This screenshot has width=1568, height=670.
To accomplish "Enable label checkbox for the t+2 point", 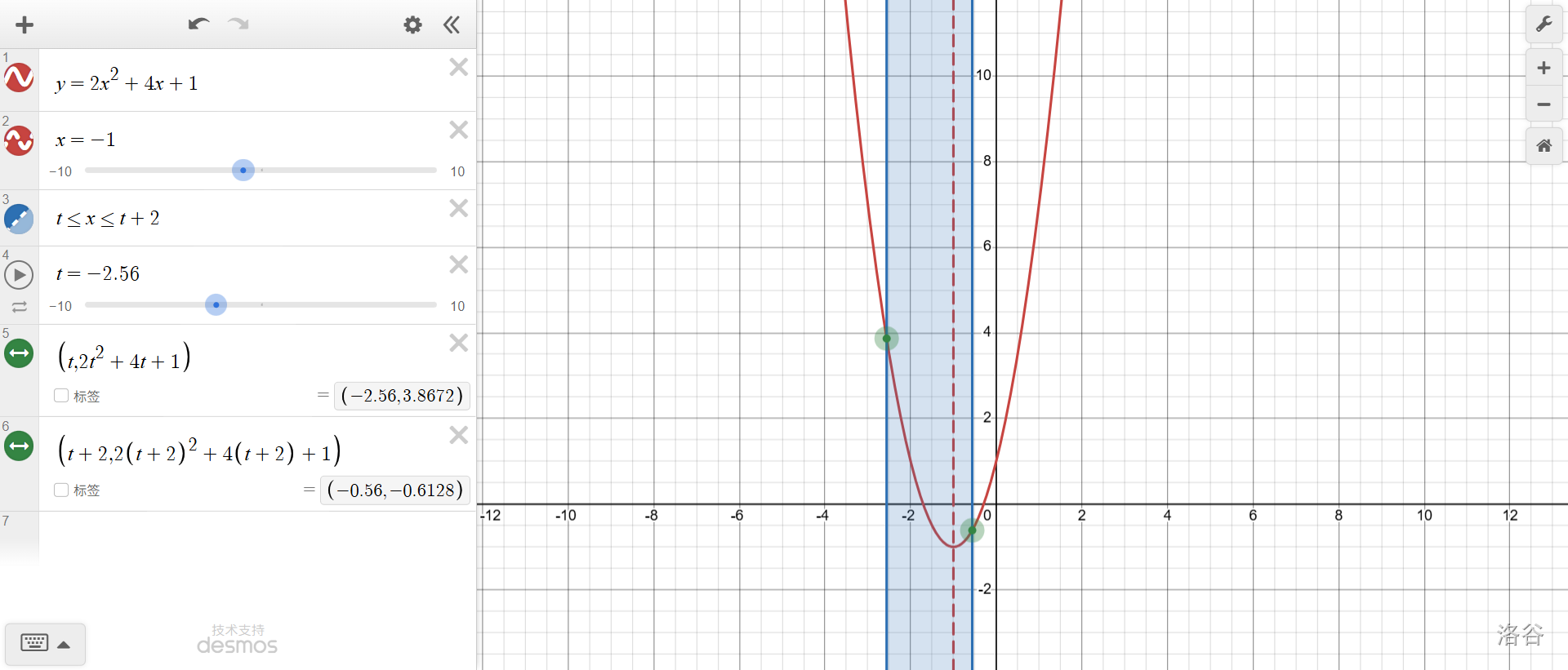I will pyautogui.click(x=61, y=490).
